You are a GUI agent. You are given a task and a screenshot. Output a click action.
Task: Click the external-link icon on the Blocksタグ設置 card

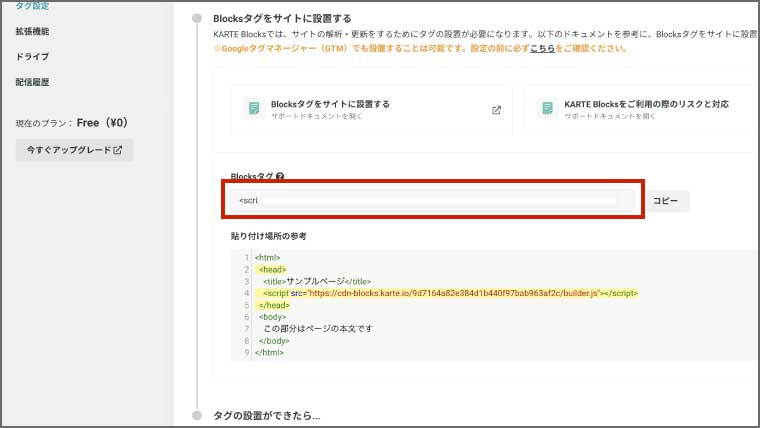tap(496, 110)
